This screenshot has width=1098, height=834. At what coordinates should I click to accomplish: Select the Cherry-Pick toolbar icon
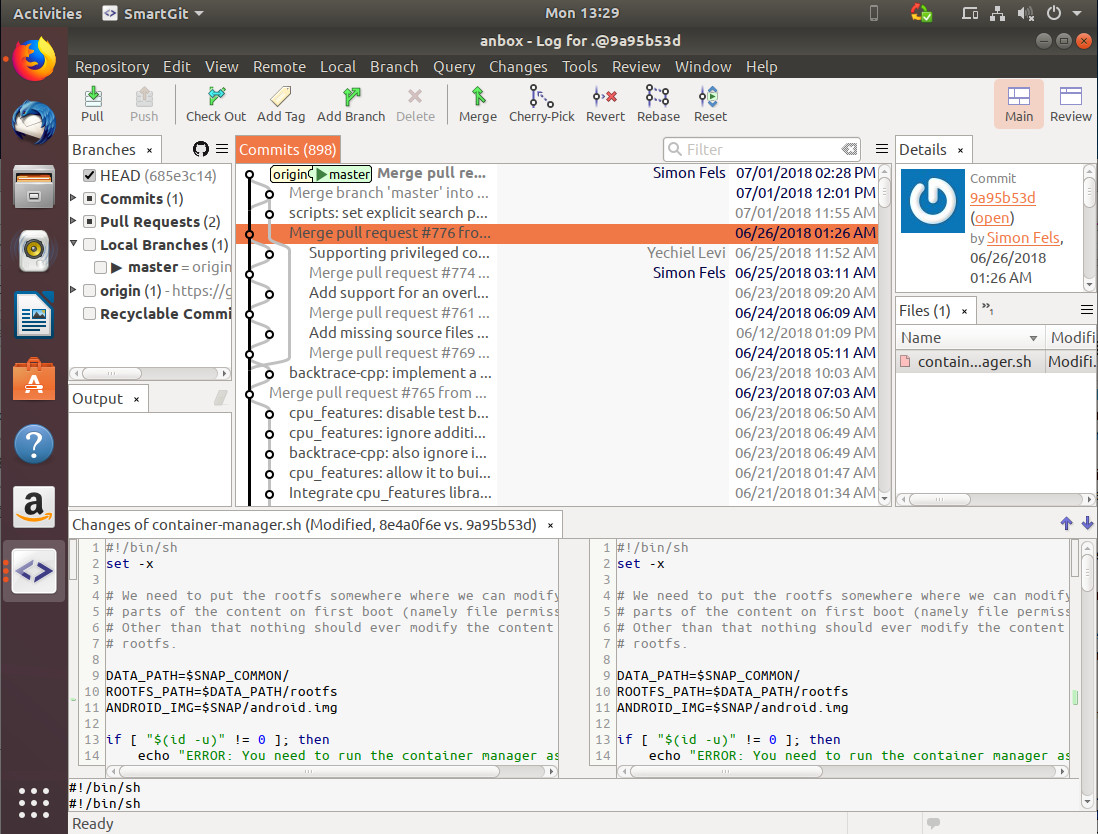541,100
